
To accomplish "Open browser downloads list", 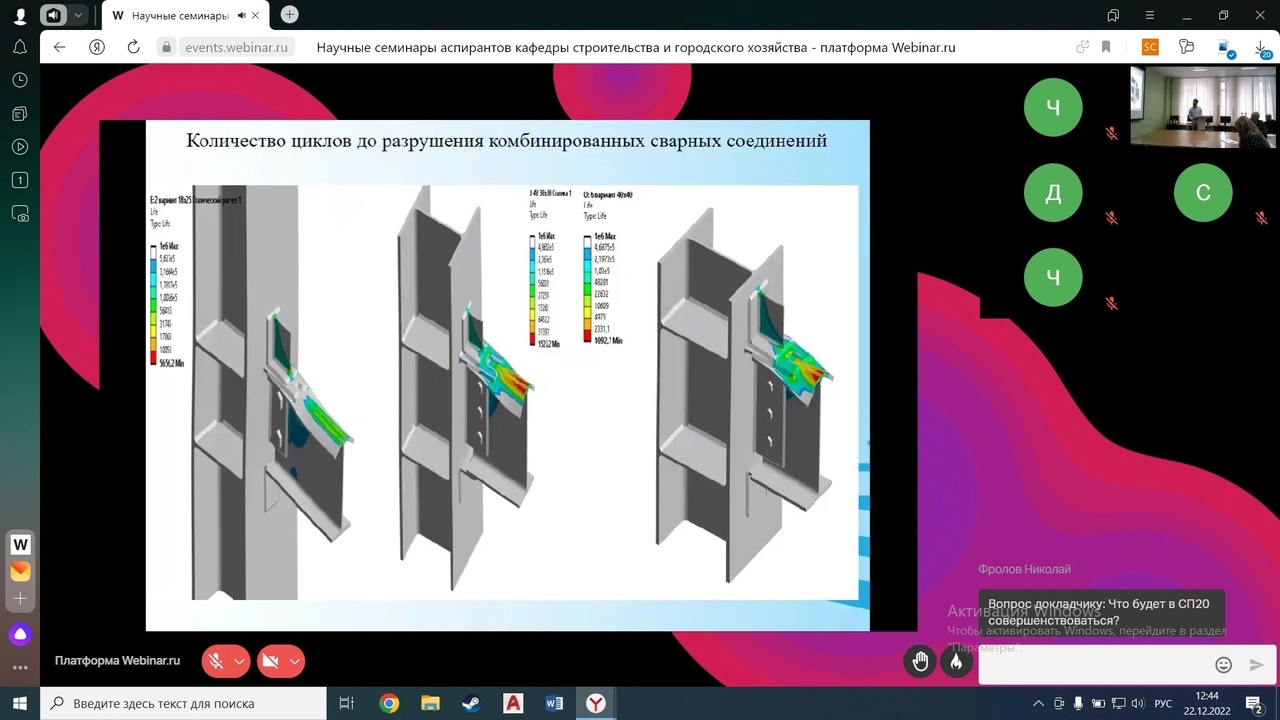I will [x=1261, y=48].
